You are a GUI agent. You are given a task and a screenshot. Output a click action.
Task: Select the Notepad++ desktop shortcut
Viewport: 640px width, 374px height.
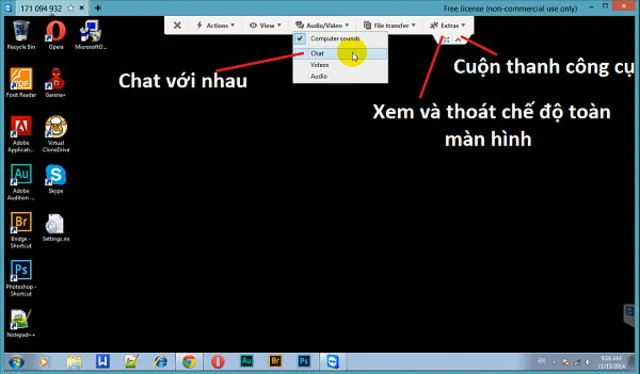(x=21, y=323)
